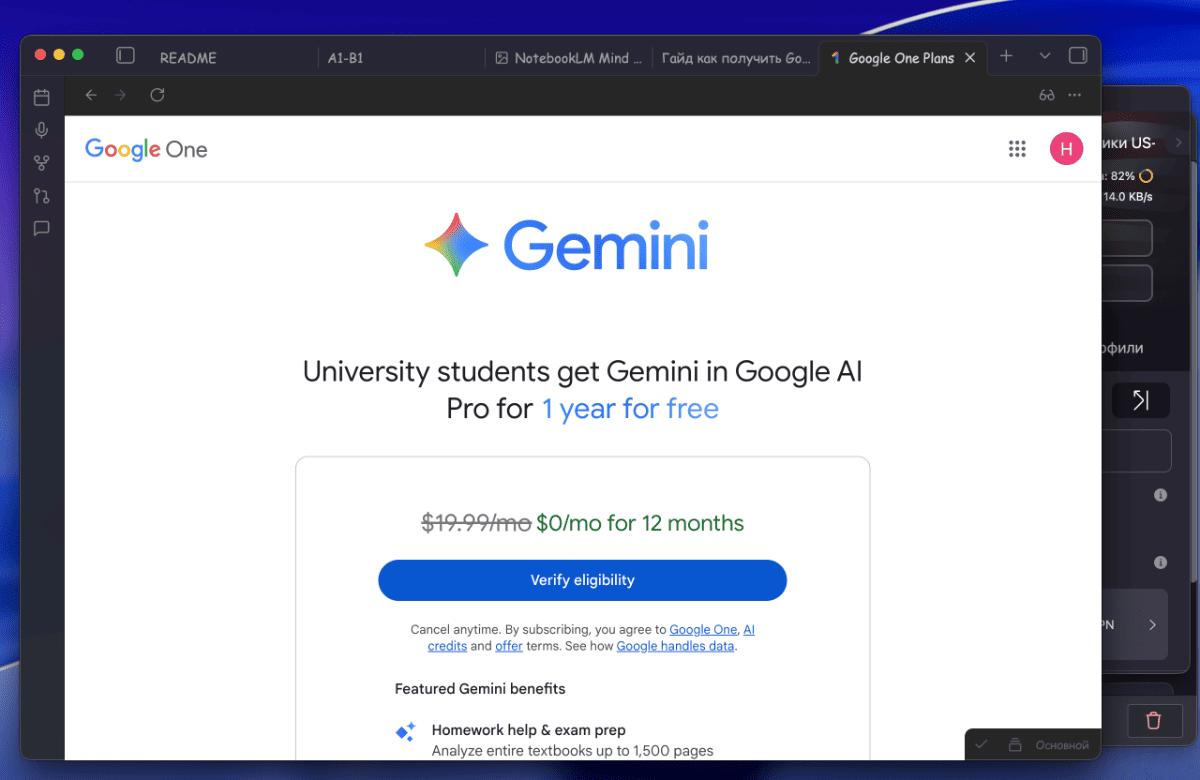Screen dimensions: 1200x780
Task: Open a new tab with plus button
Action: [1007, 56]
